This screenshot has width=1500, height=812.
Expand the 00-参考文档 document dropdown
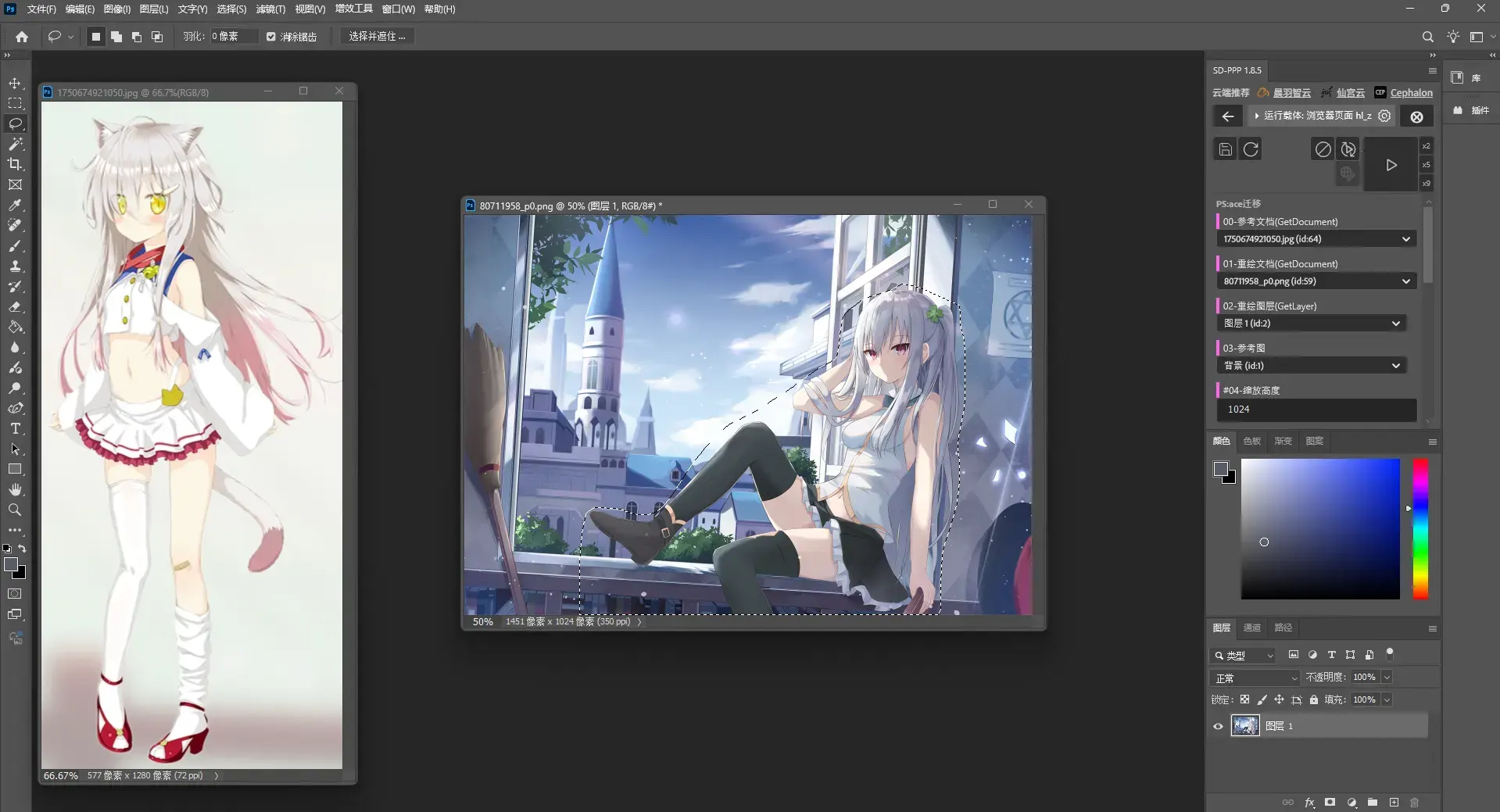pyautogui.click(x=1316, y=239)
